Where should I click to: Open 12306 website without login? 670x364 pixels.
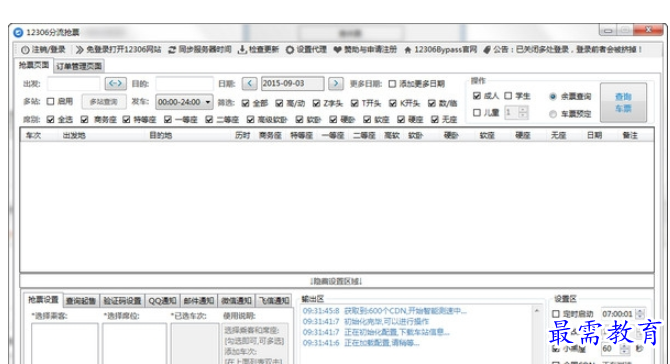tap(118, 50)
